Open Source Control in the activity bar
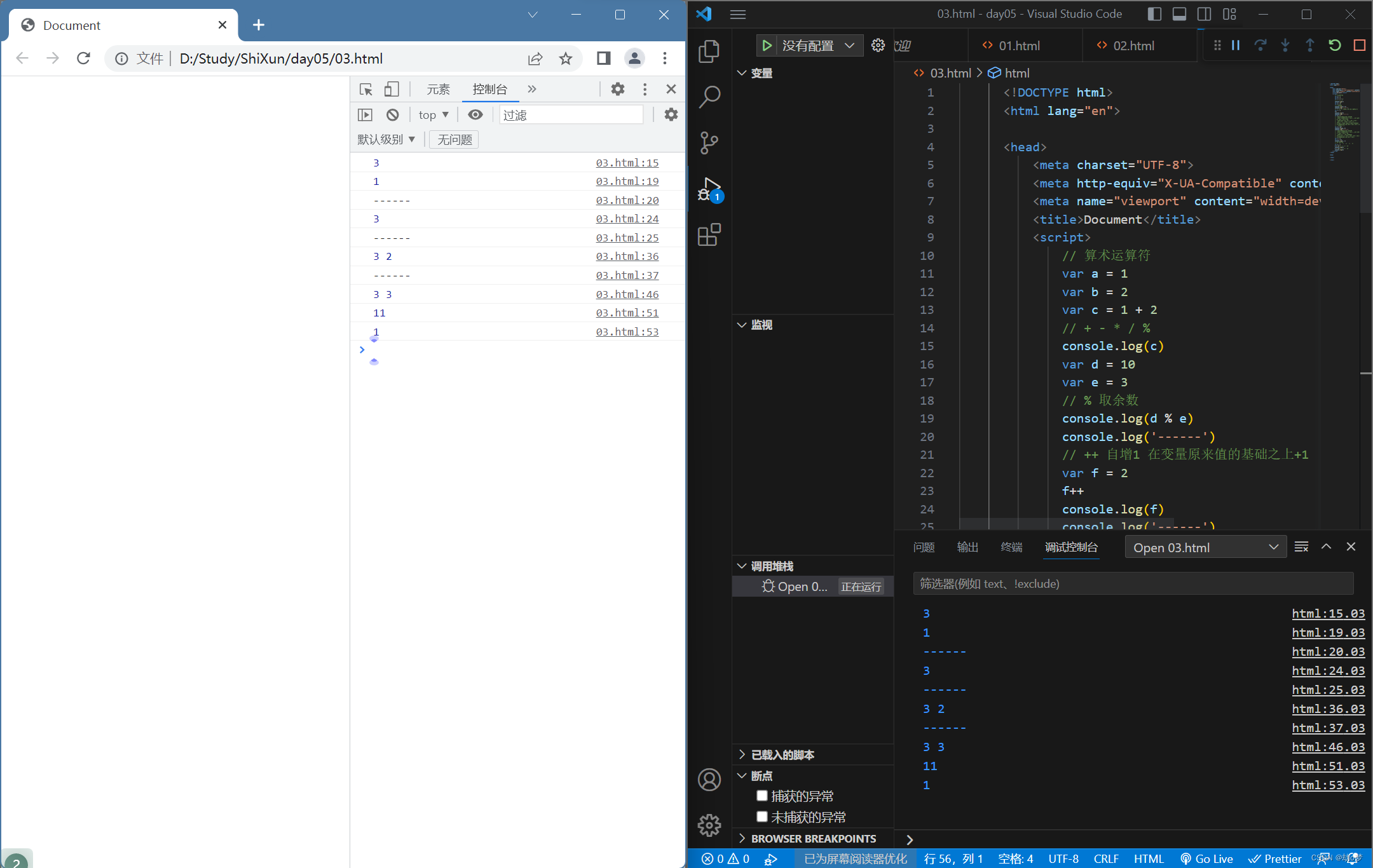This screenshot has width=1373, height=868. coord(709,142)
